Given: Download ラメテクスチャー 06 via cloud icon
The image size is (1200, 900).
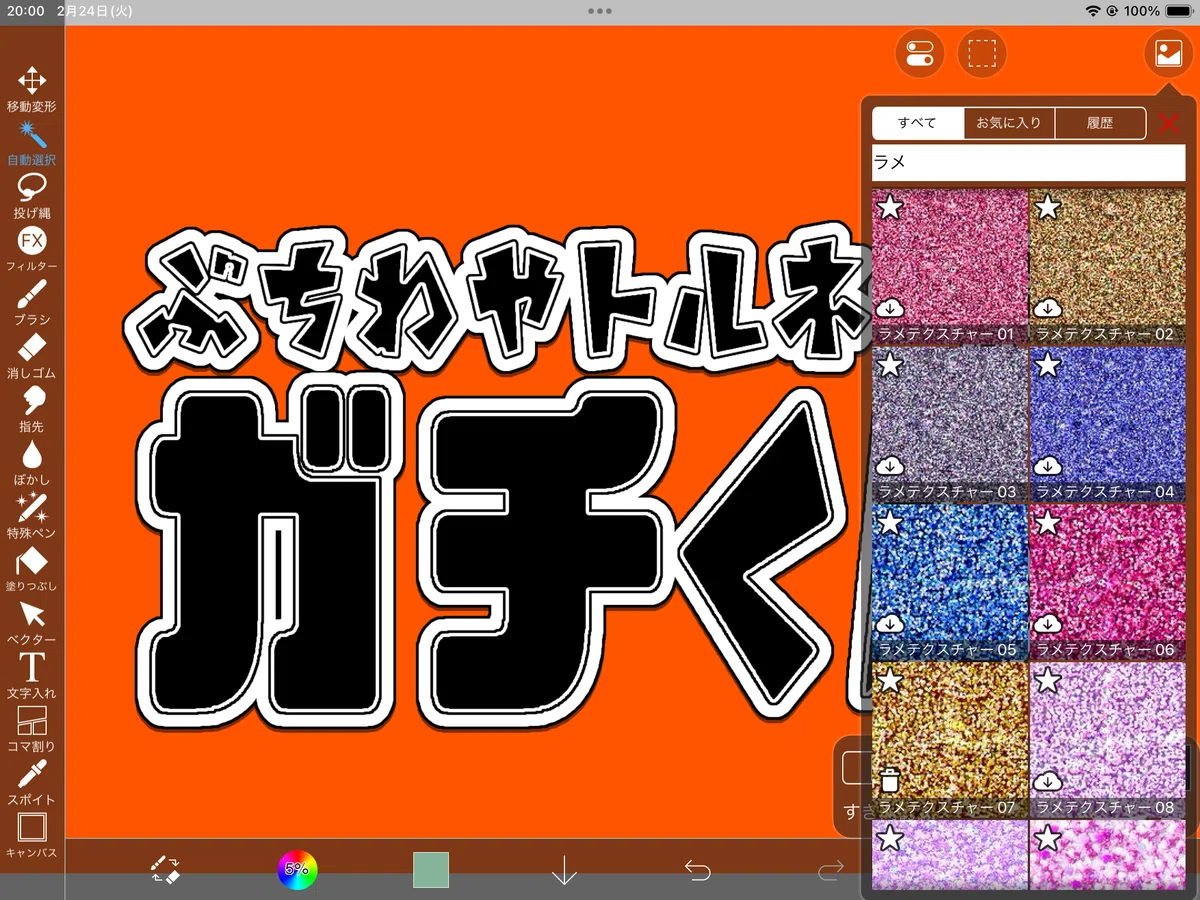Looking at the screenshot, I should tap(1048, 624).
